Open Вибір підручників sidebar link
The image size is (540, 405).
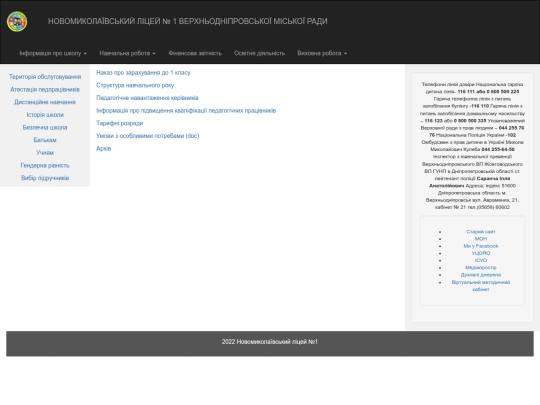45,178
